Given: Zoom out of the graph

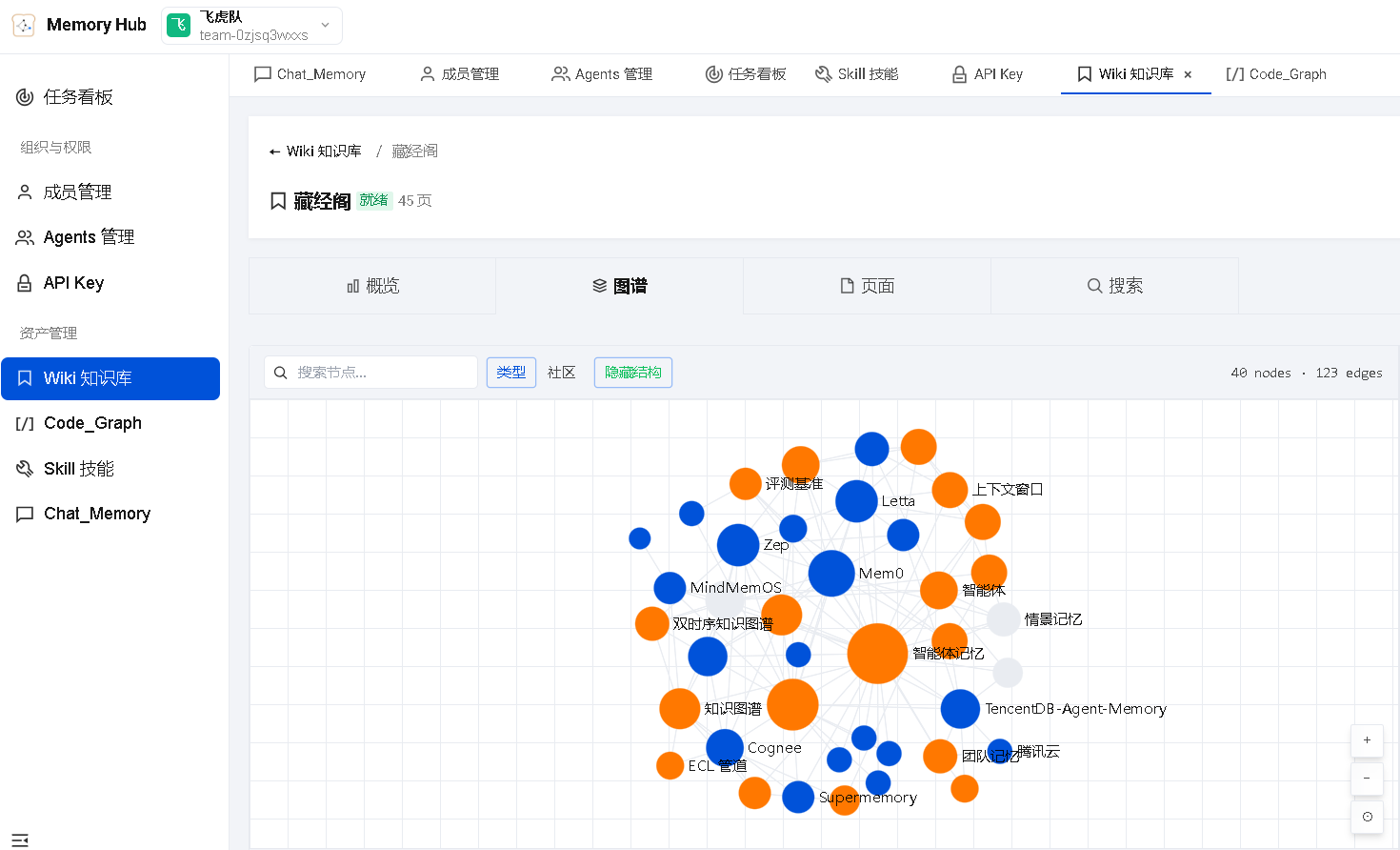Looking at the screenshot, I should pos(1368,779).
